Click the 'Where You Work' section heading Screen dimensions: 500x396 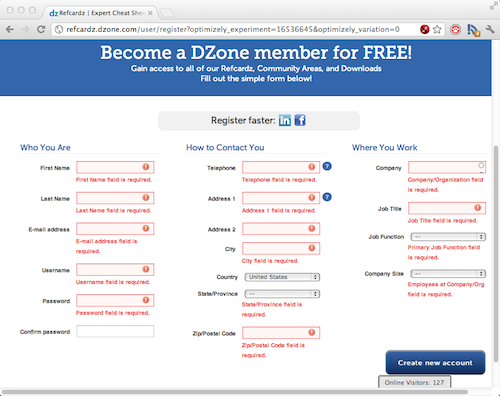(385, 147)
